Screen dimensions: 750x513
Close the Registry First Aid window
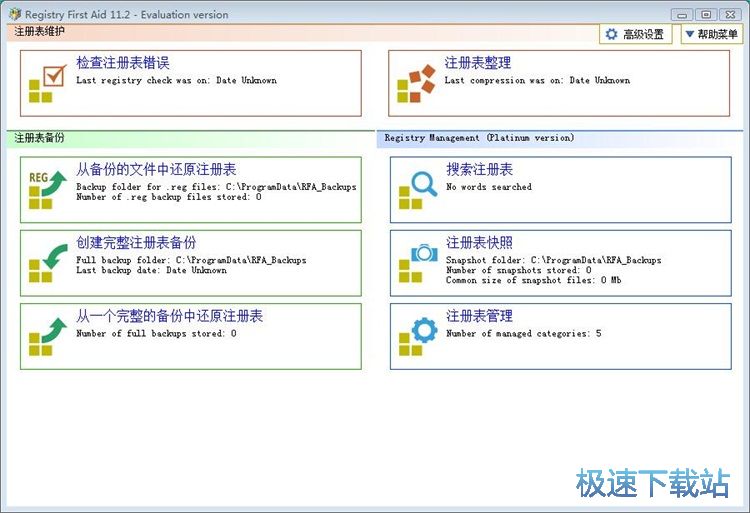(x=730, y=15)
